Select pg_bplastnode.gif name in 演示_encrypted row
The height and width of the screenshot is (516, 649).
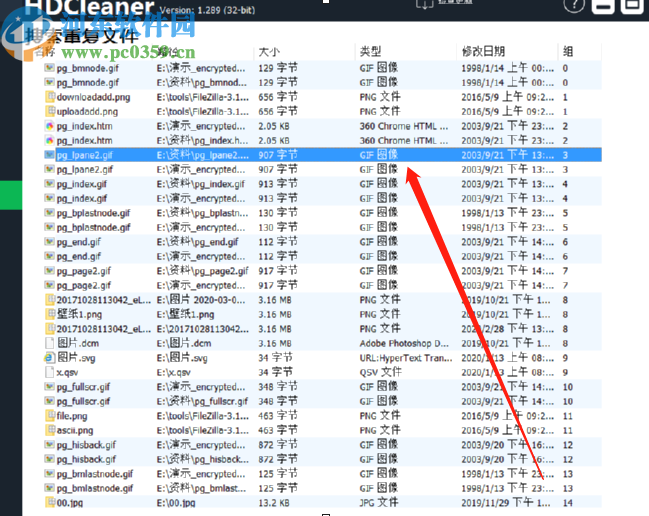click(x=94, y=228)
